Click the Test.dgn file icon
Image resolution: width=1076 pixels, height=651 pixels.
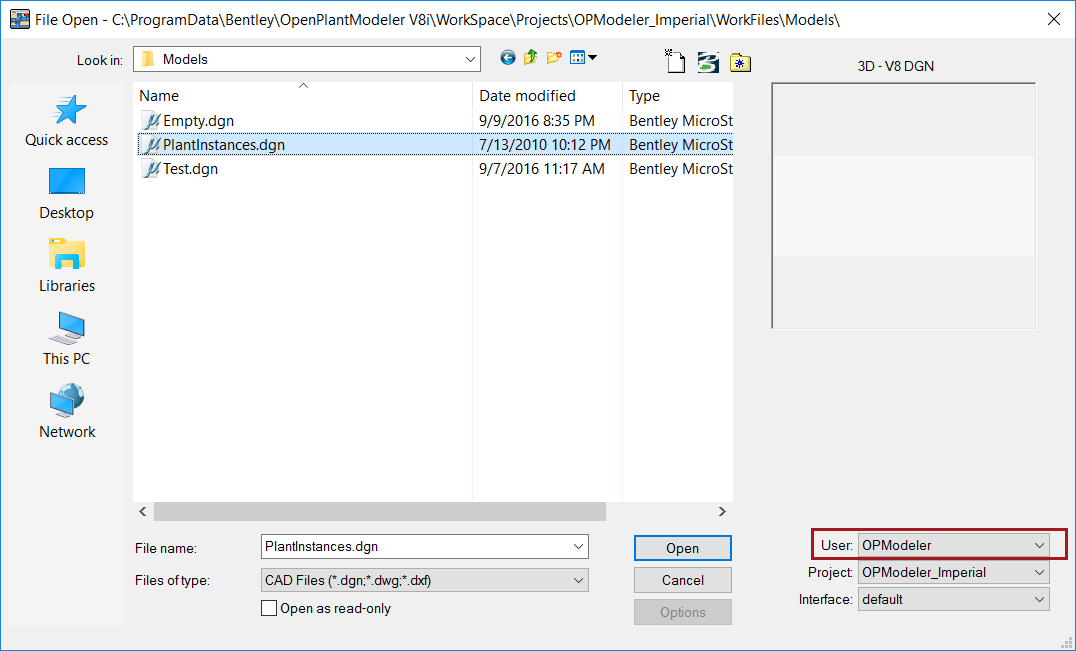pos(150,169)
